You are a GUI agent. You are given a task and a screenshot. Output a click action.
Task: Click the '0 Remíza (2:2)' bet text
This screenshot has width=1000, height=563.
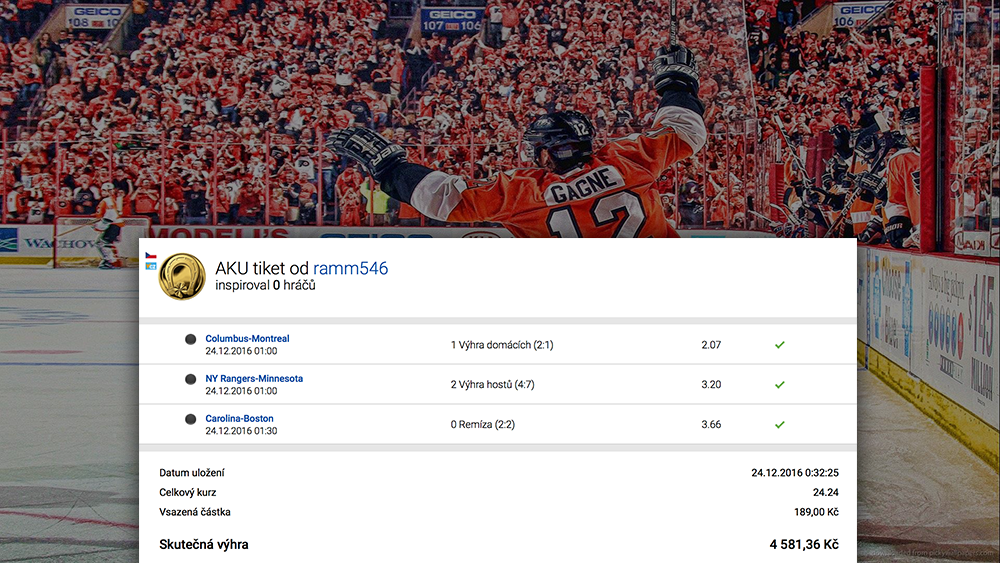[x=483, y=425]
